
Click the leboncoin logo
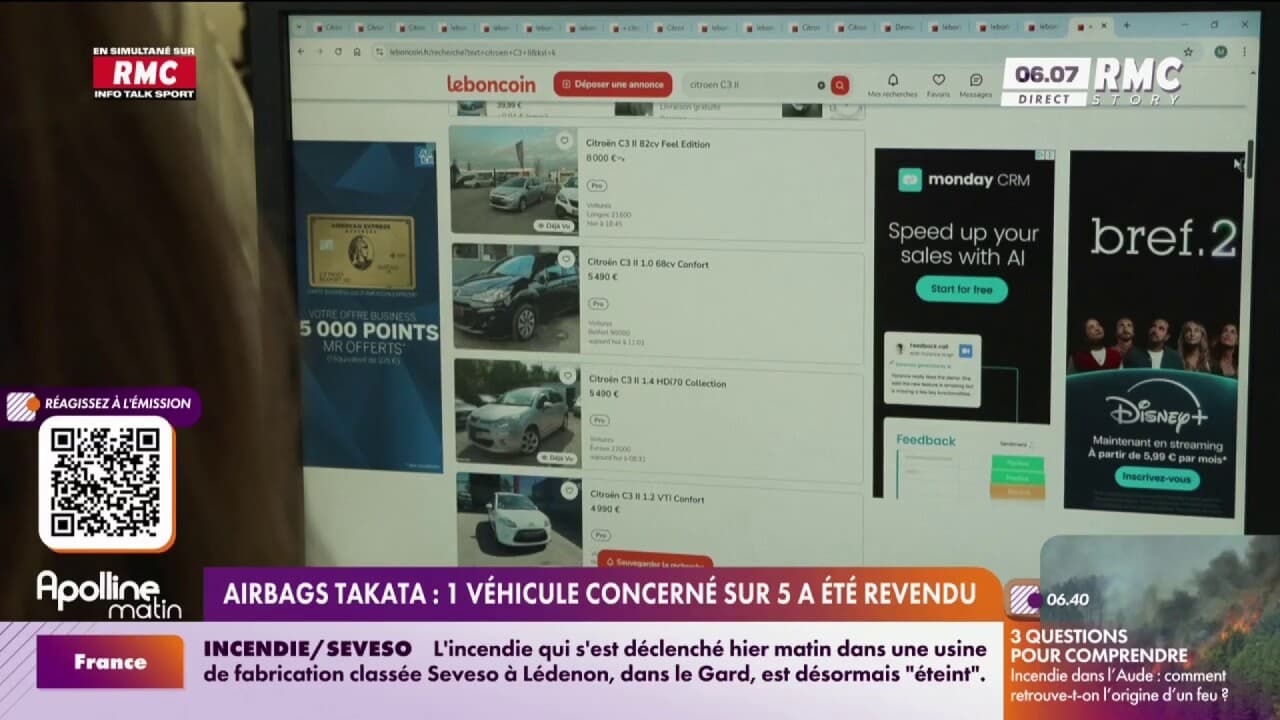coord(491,85)
